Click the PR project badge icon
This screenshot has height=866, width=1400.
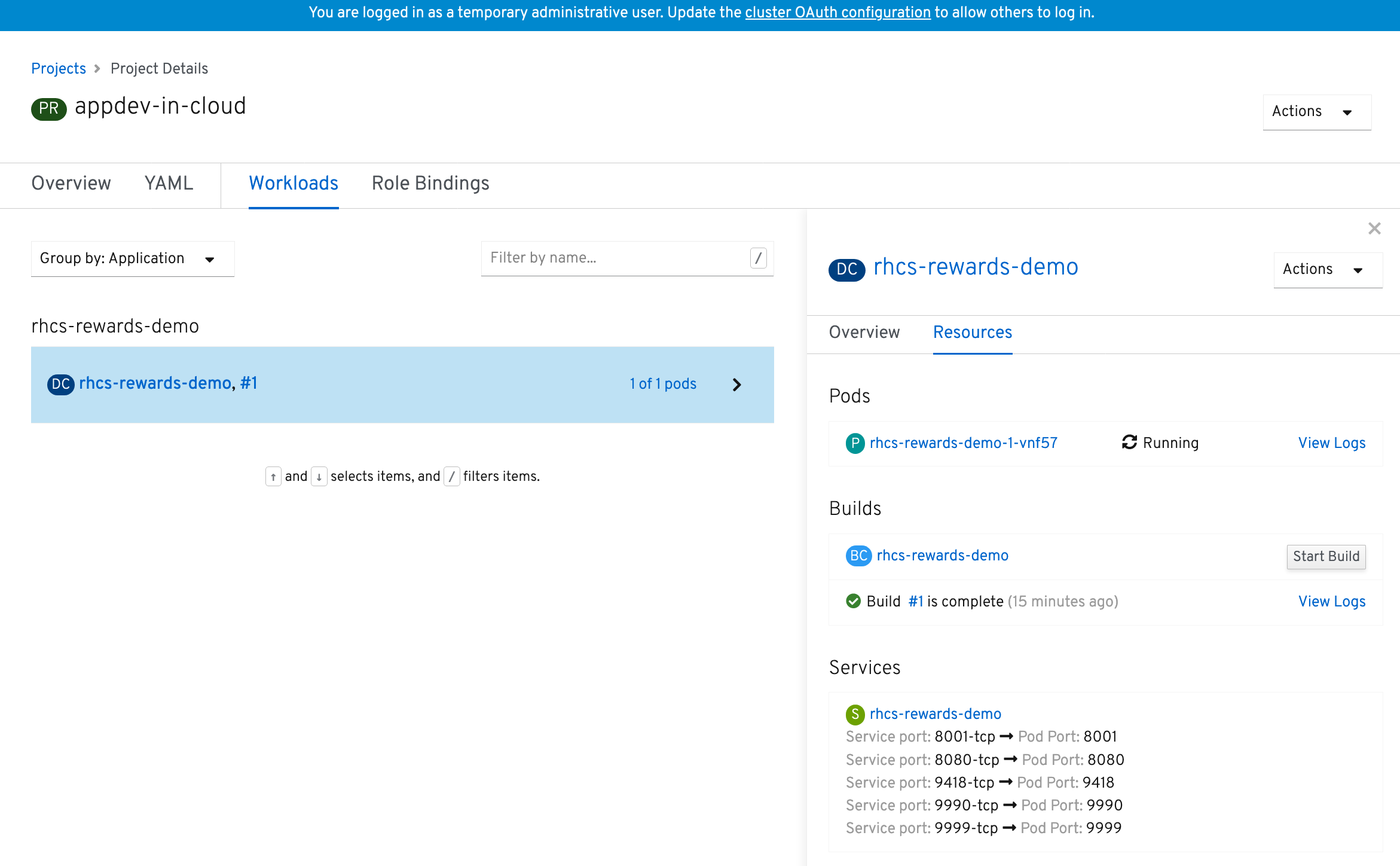[x=48, y=108]
